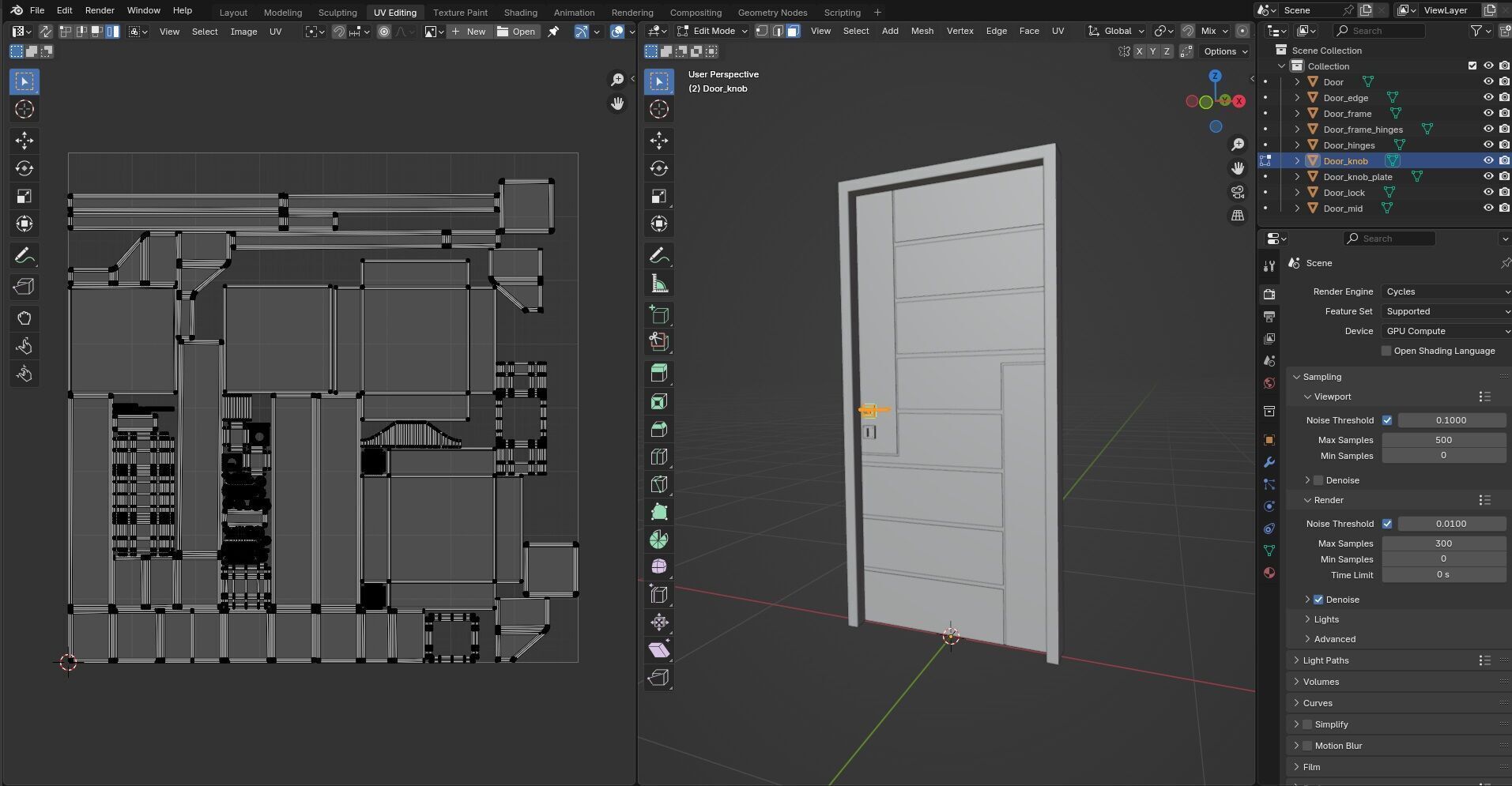Hide Door_lock object in viewport
Image resolution: width=1512 pixels, height=786 pixels.
1488,193
